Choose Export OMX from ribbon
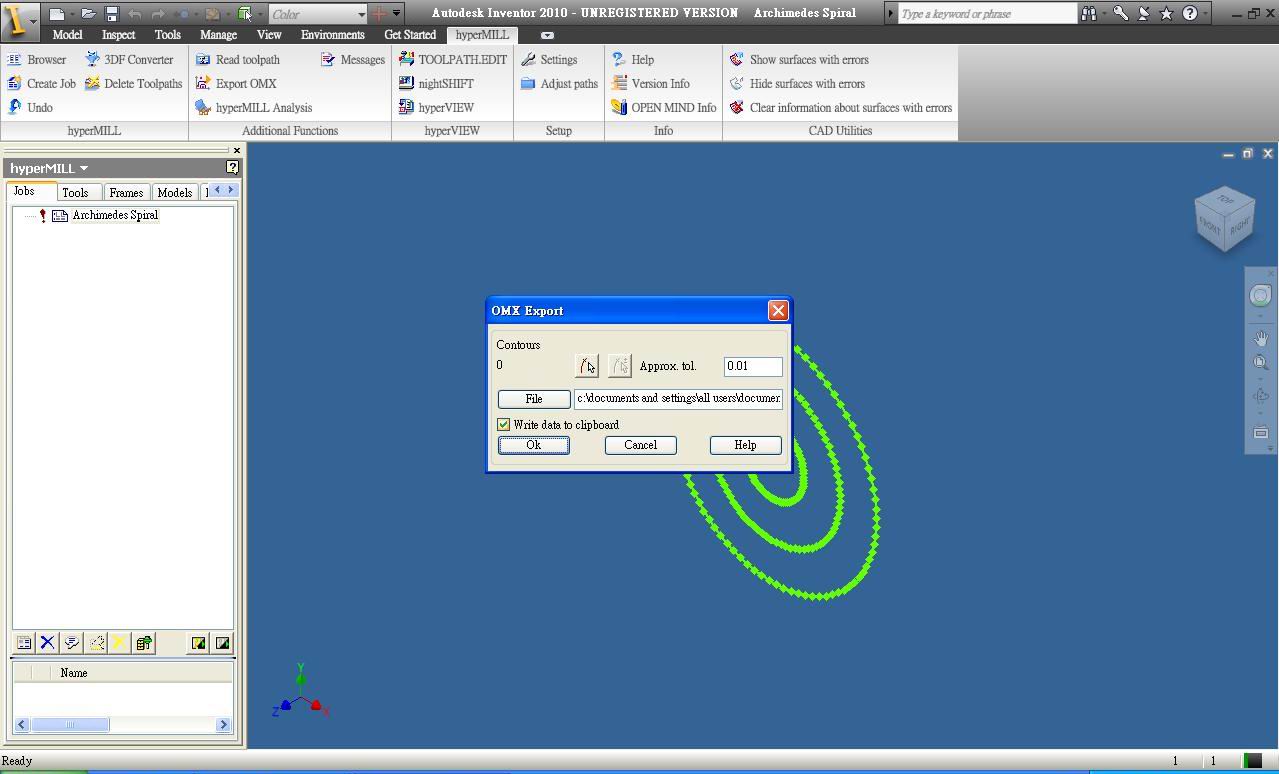This screenshot has height=774, width=1279. tap(236, 84)
